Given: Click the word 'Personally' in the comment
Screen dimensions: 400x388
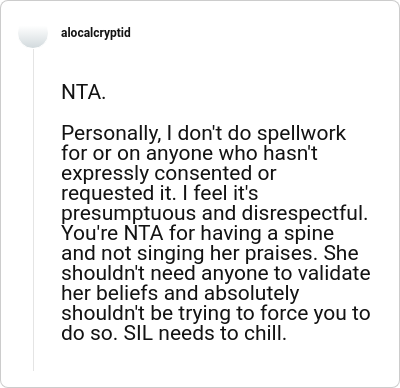Looking at the screenshot, I should [109, 134].
